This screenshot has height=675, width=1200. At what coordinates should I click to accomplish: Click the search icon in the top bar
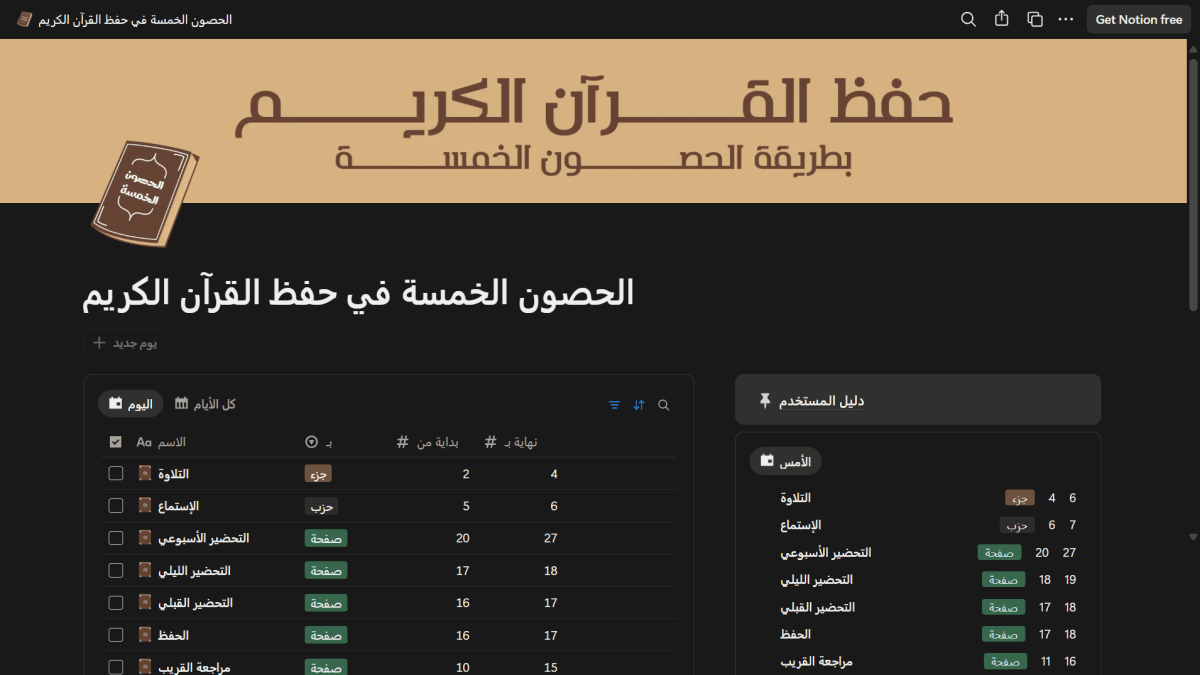tap(968, 19)
